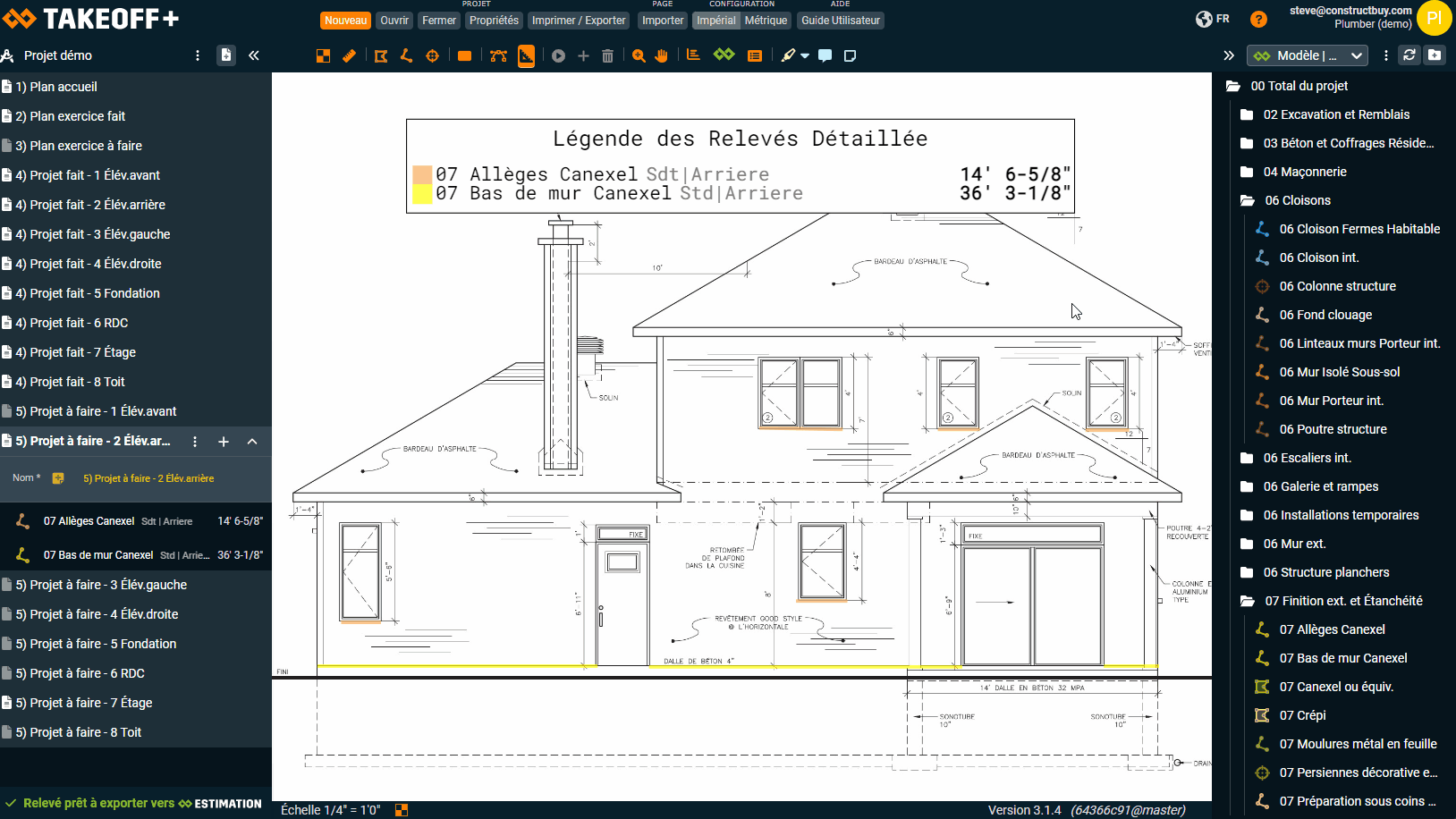The width and height of the screenshot is (1456, 819).
Task: Select 07 Crépi model item
Action: point(1302,715)
